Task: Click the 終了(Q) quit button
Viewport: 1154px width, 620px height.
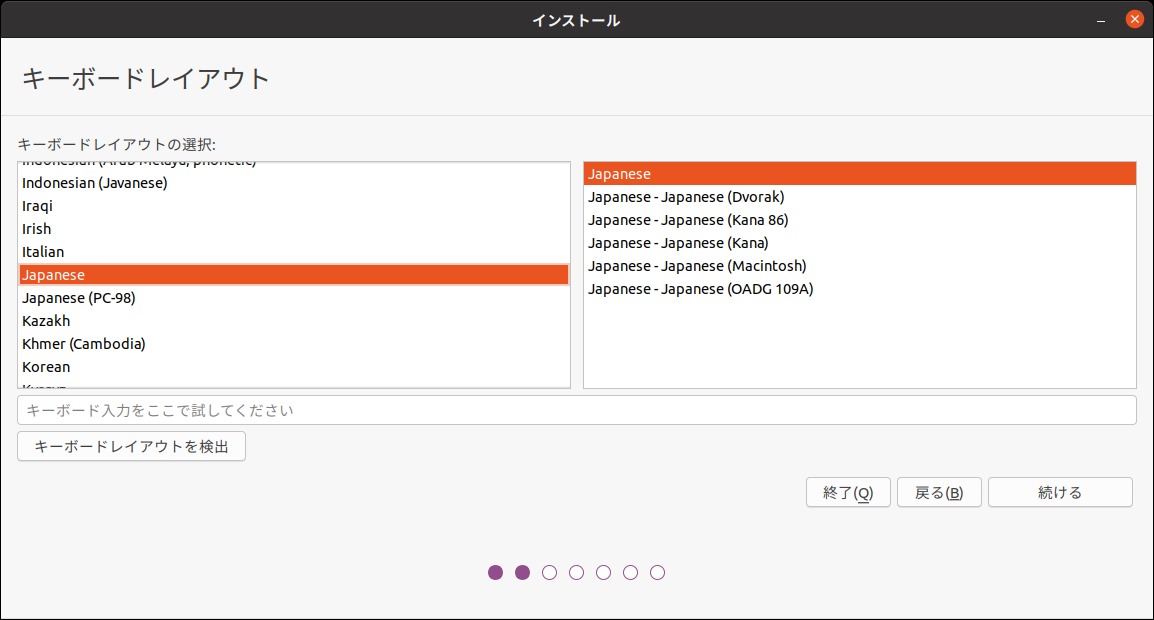Action: coord(848,493)
